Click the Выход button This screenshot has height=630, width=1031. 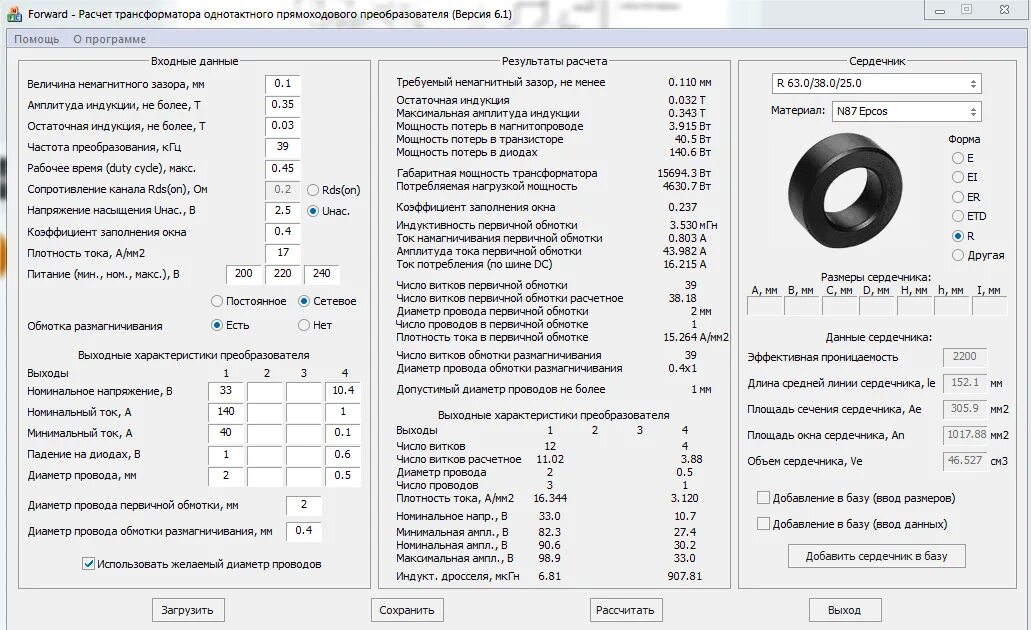[x=844, y=610]
